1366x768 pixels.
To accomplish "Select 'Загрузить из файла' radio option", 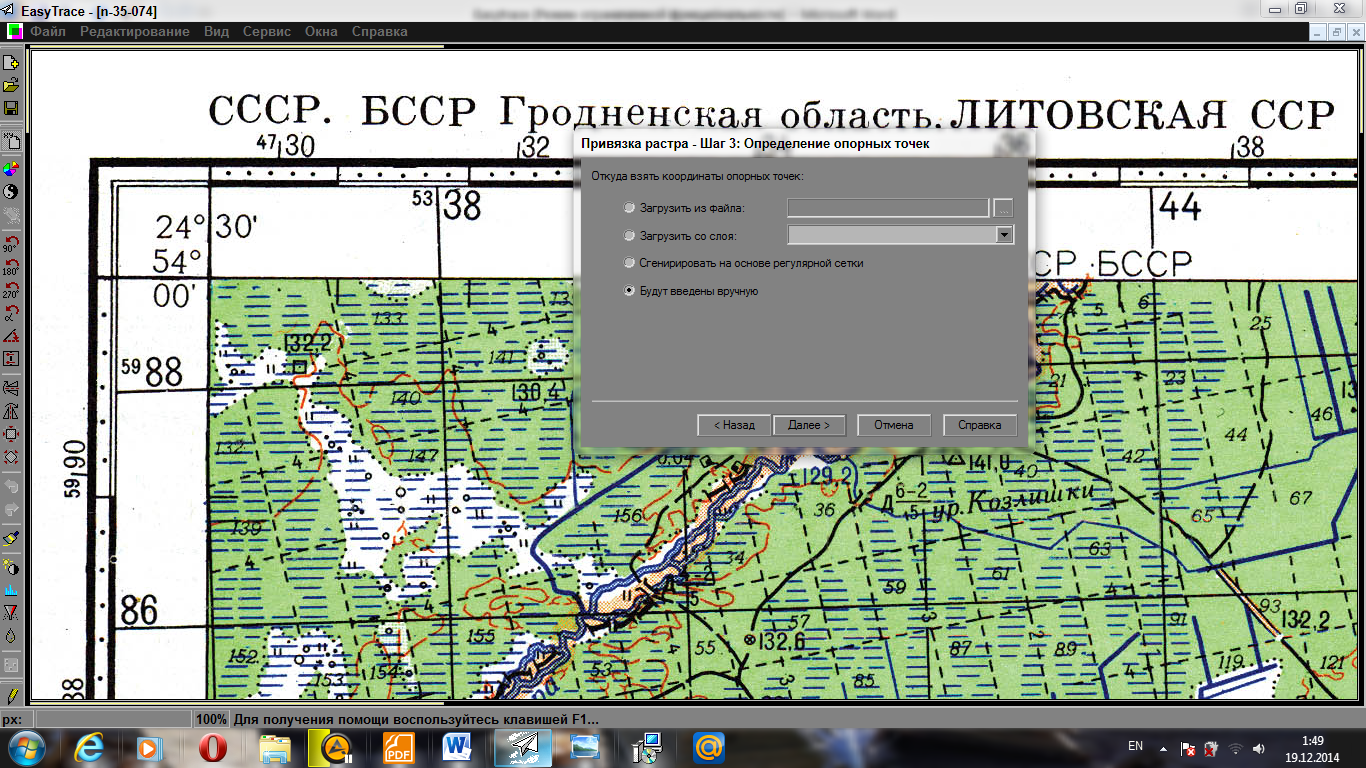I will [x=629, y=208].
